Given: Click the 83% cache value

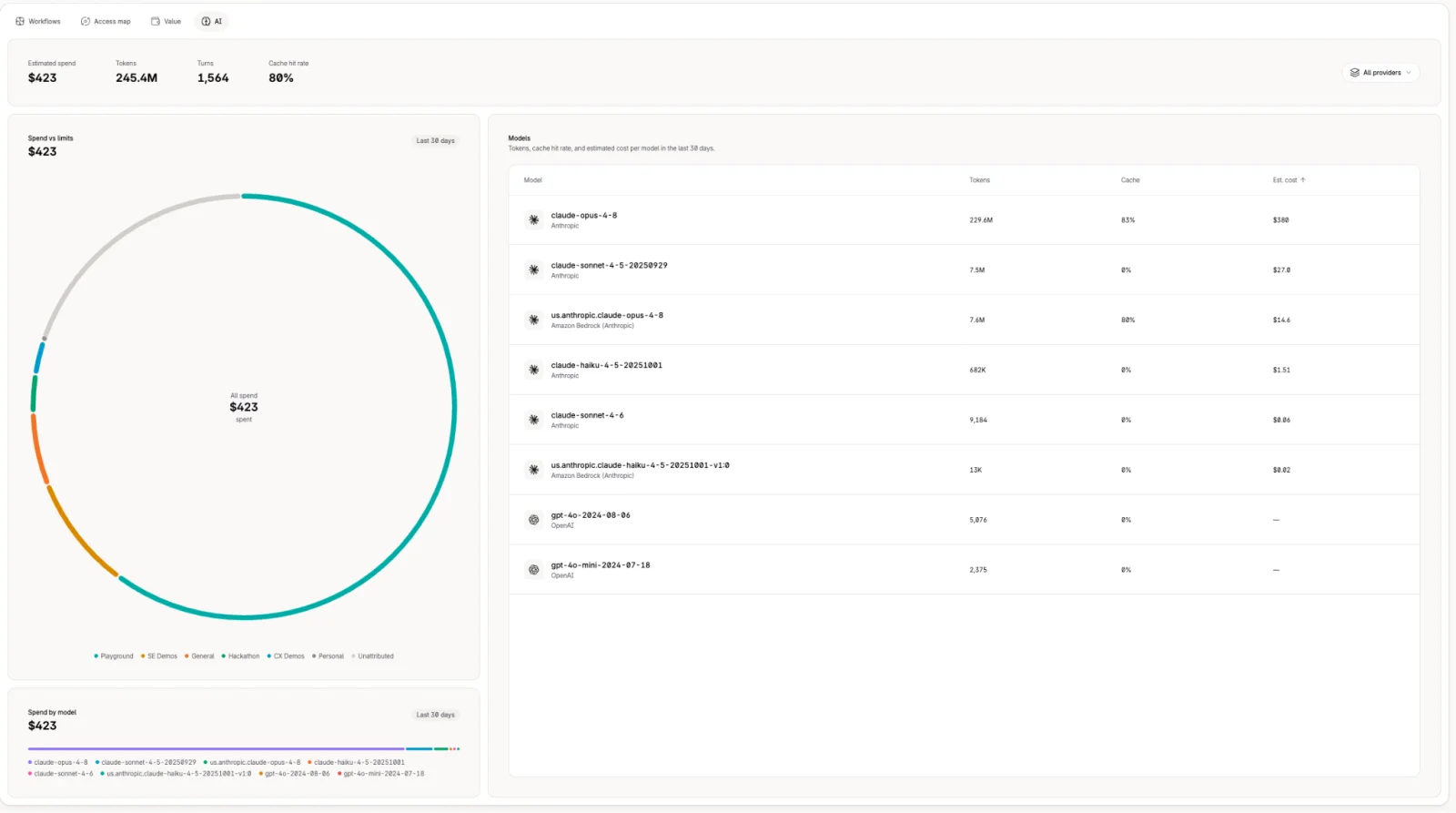Looking at the screenshot, I should 1127,220.
